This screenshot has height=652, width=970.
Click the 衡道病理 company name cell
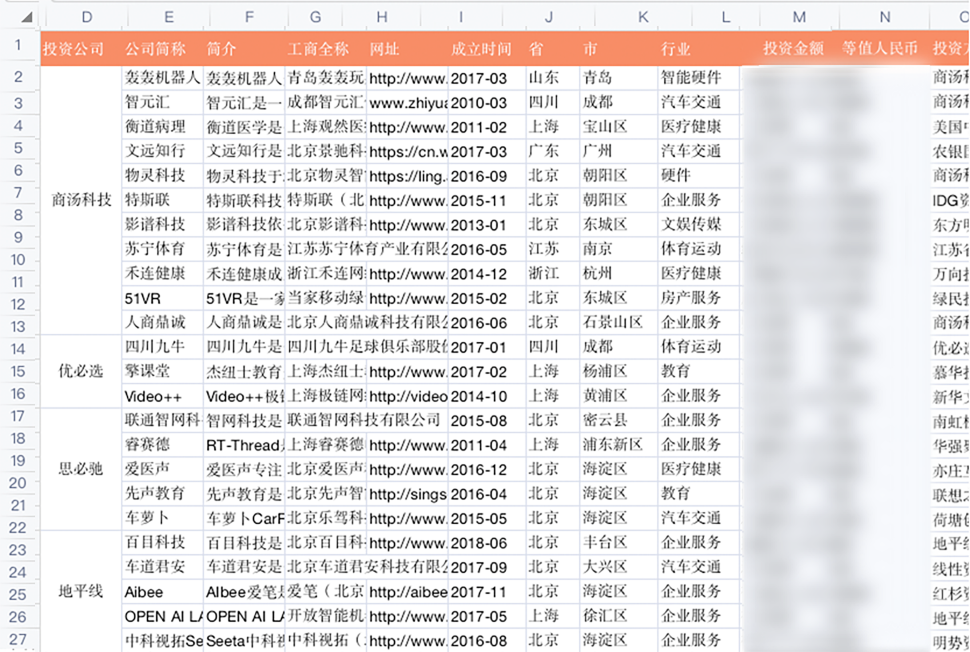pyautogui.click(x=163, y=127)
